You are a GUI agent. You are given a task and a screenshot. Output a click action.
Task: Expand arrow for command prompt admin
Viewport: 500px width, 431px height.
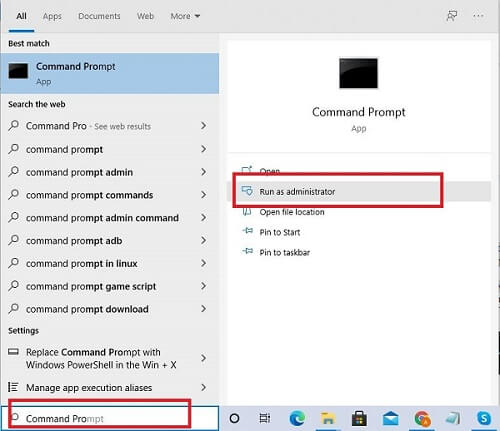point(203,172)
